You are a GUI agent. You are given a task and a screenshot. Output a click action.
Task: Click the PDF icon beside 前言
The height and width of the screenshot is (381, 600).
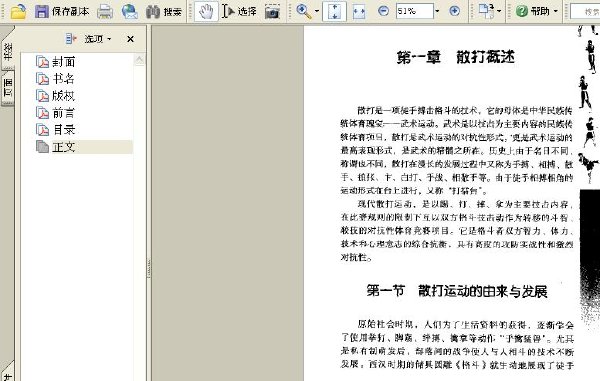click(x=42, y=113)
